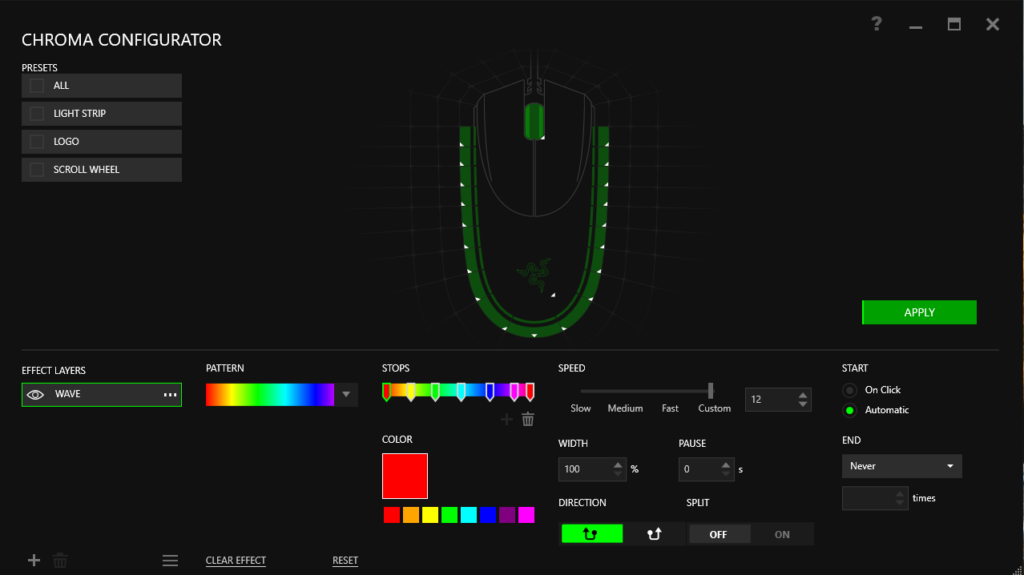
Task: Turn split ON
Action: tap(782, 534)
